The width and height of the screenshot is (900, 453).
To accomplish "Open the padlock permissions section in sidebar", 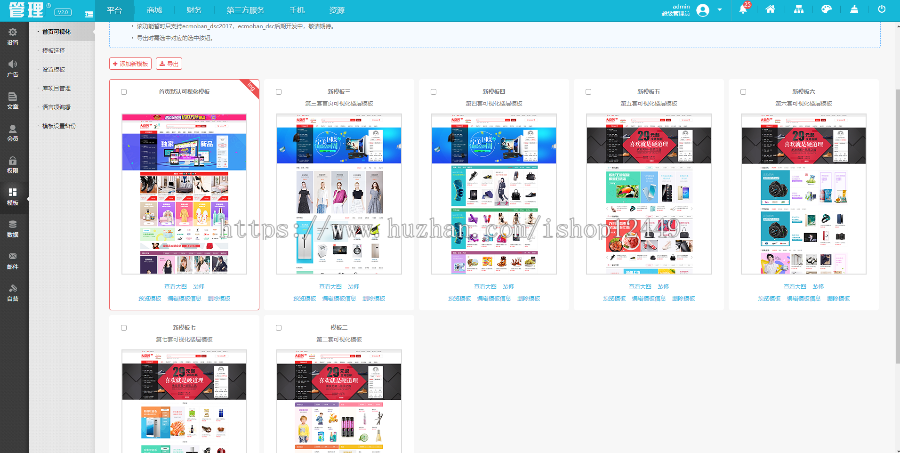I will (13, 165).
